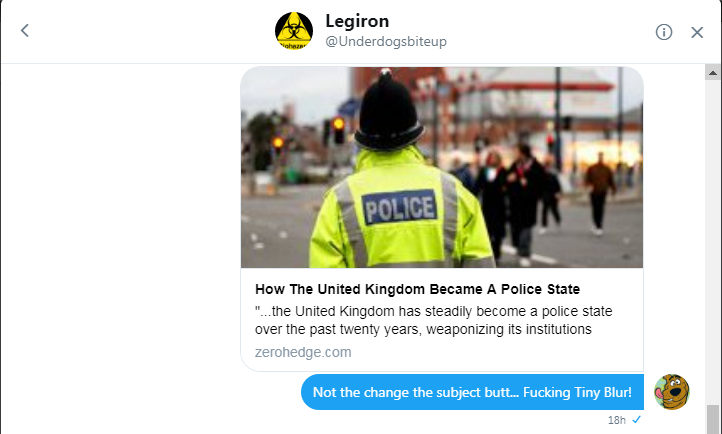Open the police officer article image
Image resolution: width=722 pixels, height=434 pixels.
coord(441,167)
